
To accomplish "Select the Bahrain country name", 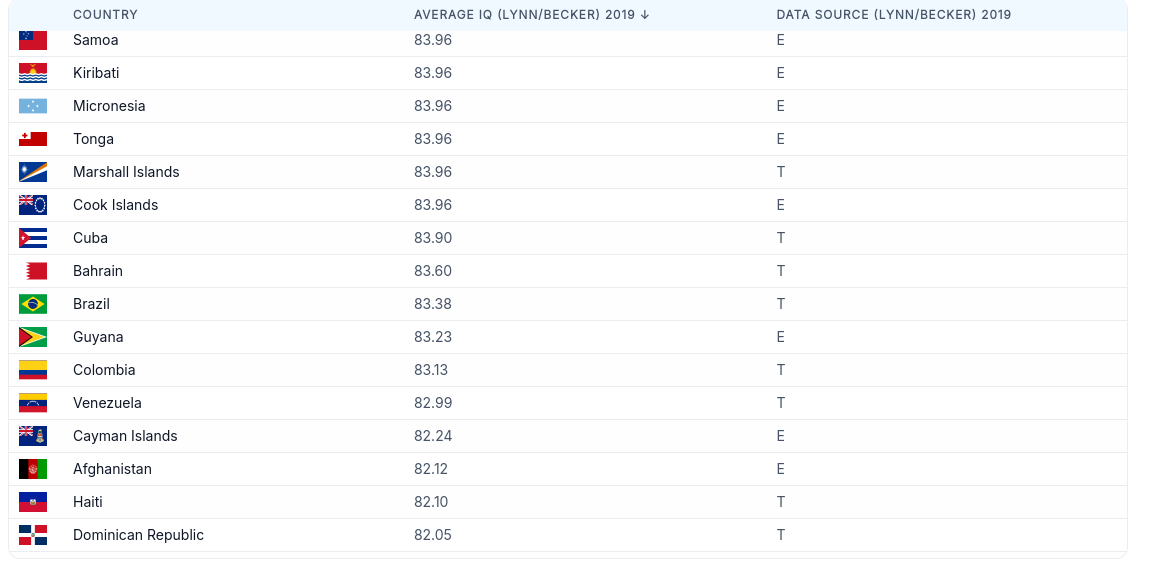I will point(98,271).
